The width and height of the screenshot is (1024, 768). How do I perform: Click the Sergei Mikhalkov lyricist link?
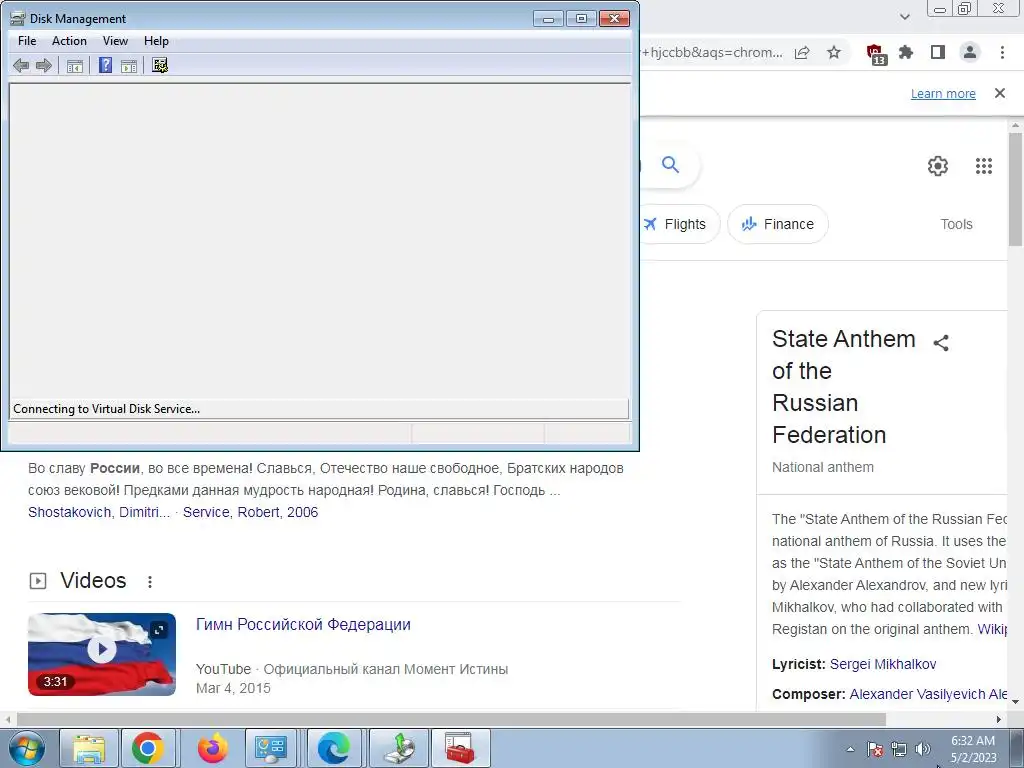click(883, 664)
